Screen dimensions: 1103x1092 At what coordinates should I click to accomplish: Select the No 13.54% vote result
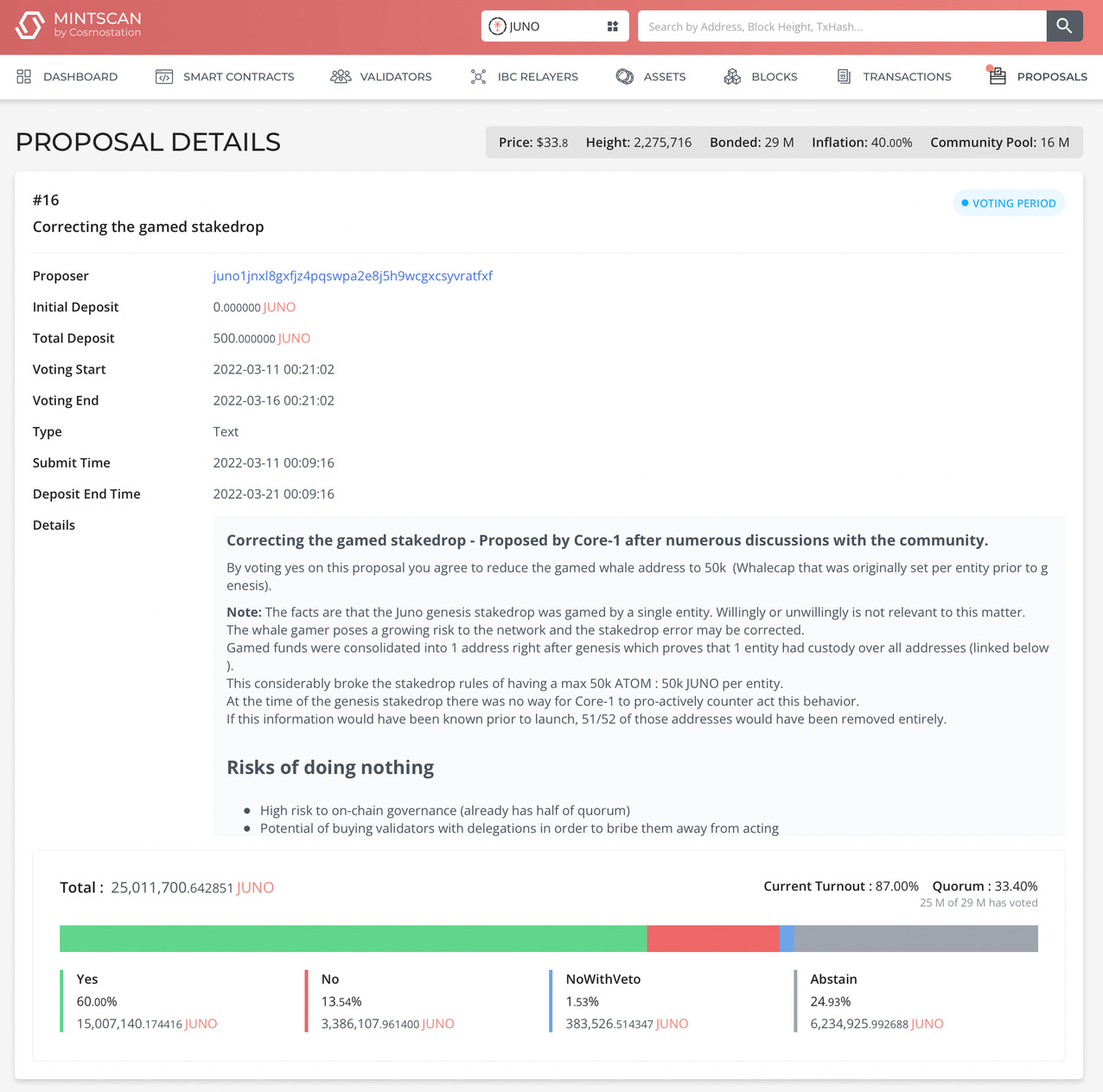click(x=380, y=1001)
